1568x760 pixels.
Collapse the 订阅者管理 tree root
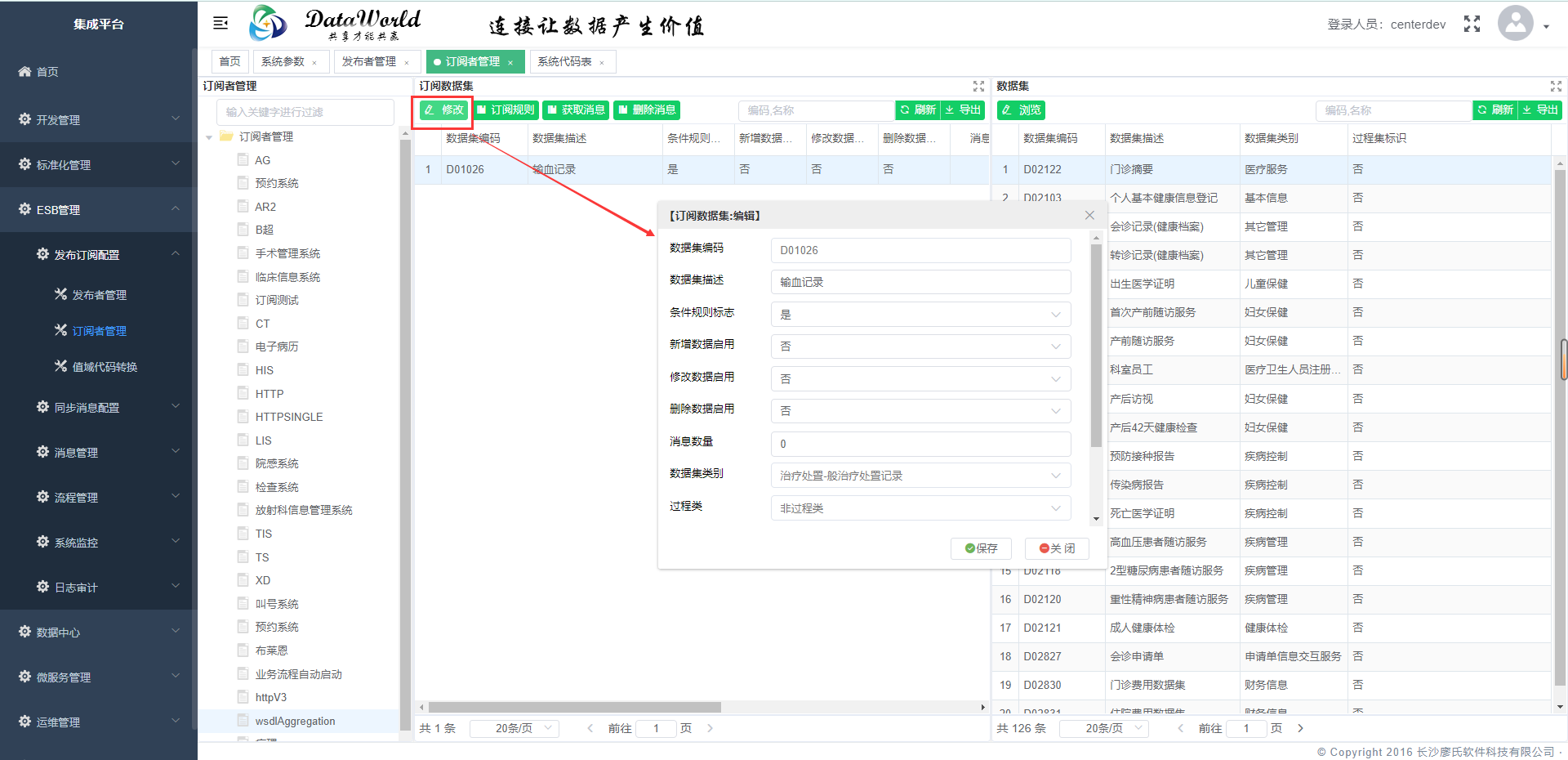click(209, 137)
